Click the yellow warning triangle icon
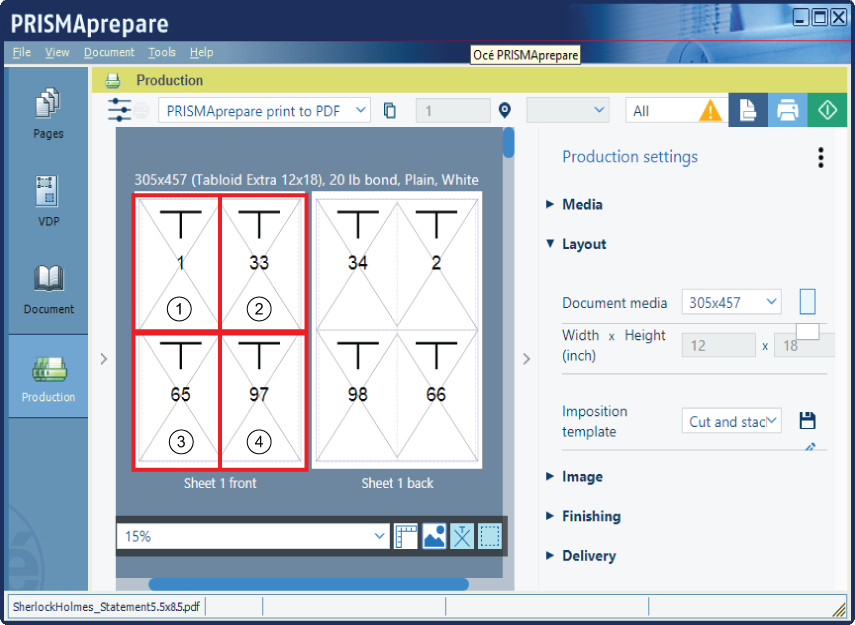This screenshot has width=855, height=625. (710, 111)
